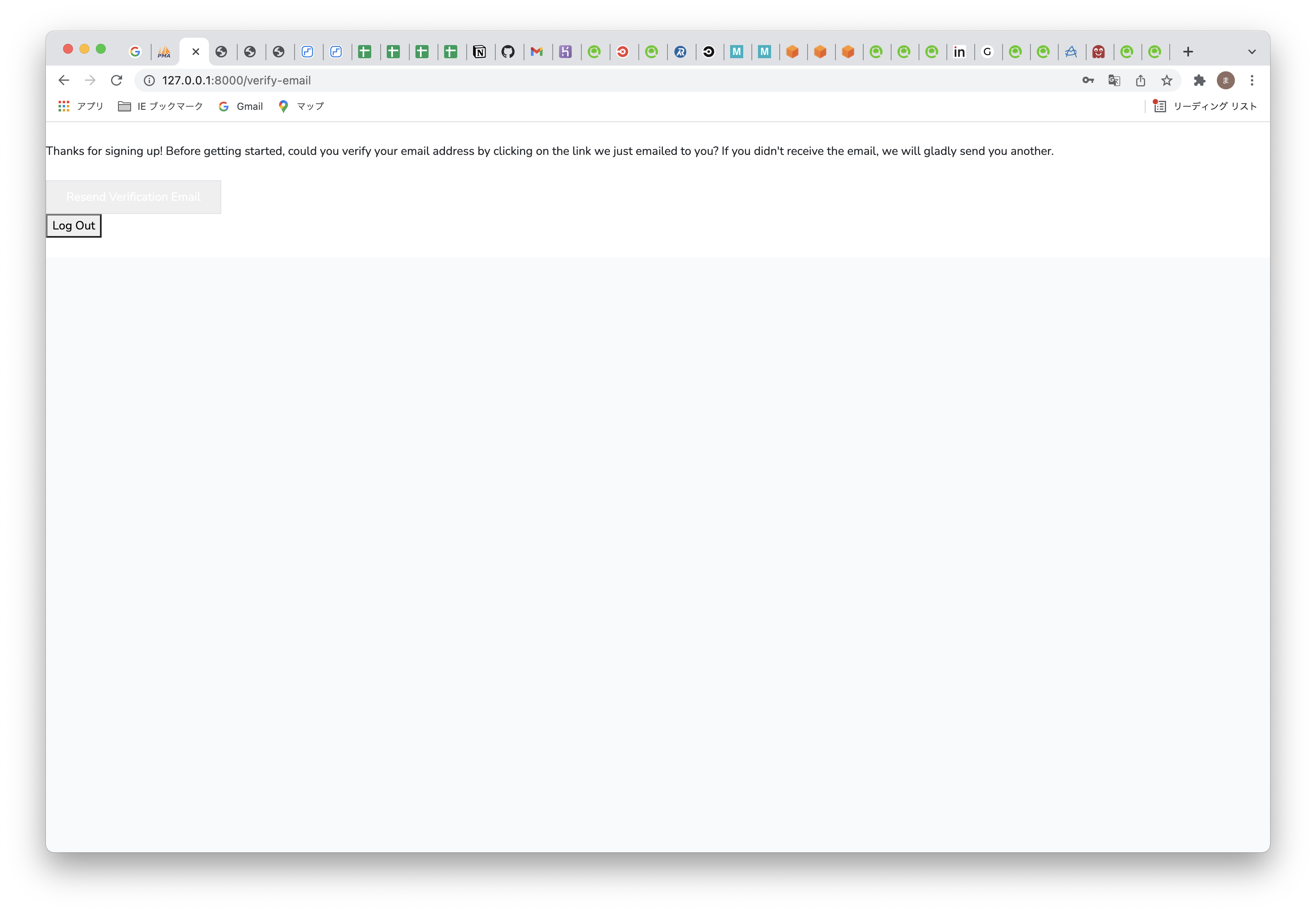
Task: Click the Resend Verification Email button
Action: coord(133,196)
